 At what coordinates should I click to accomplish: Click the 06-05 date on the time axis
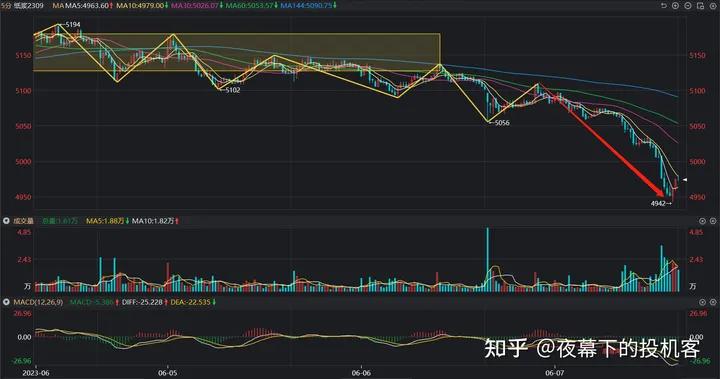[168, 373]
